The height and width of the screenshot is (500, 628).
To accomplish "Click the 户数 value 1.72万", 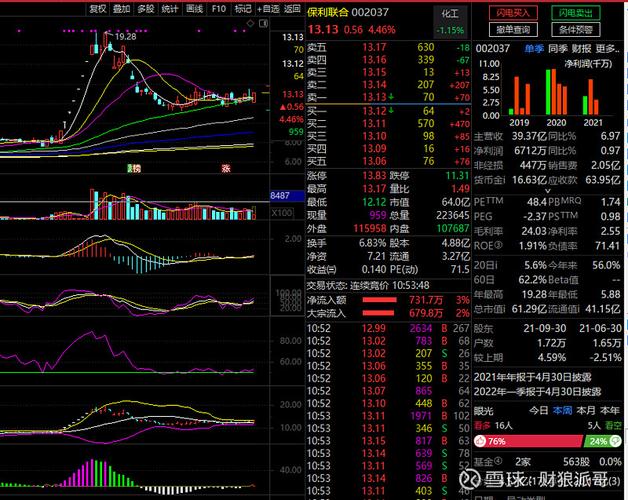I will 552,343.
